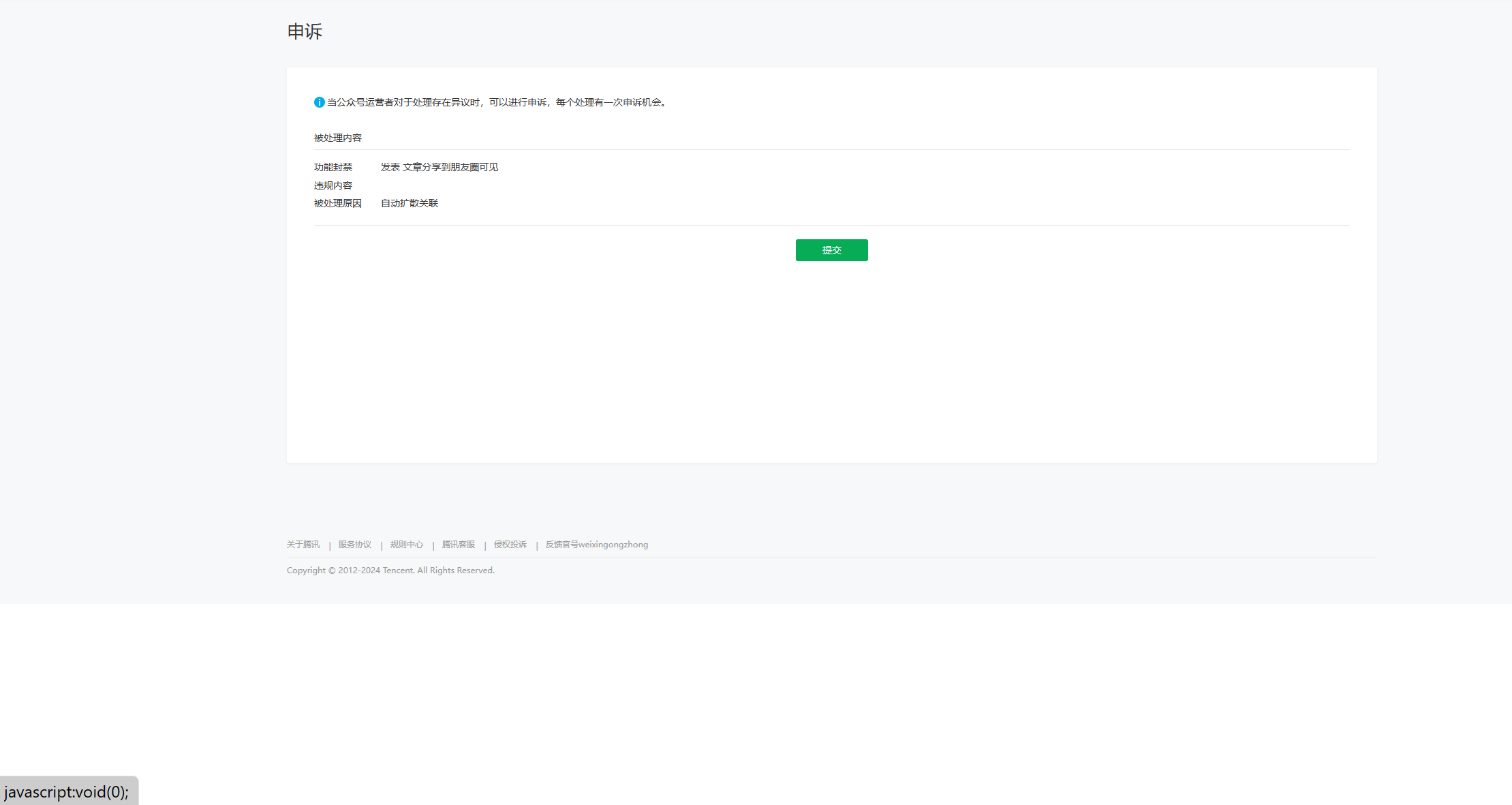This screenshot has height=805, width=1512.
Task: Click the 侵权投诉 footer link
Action: [x=510, y=545]
